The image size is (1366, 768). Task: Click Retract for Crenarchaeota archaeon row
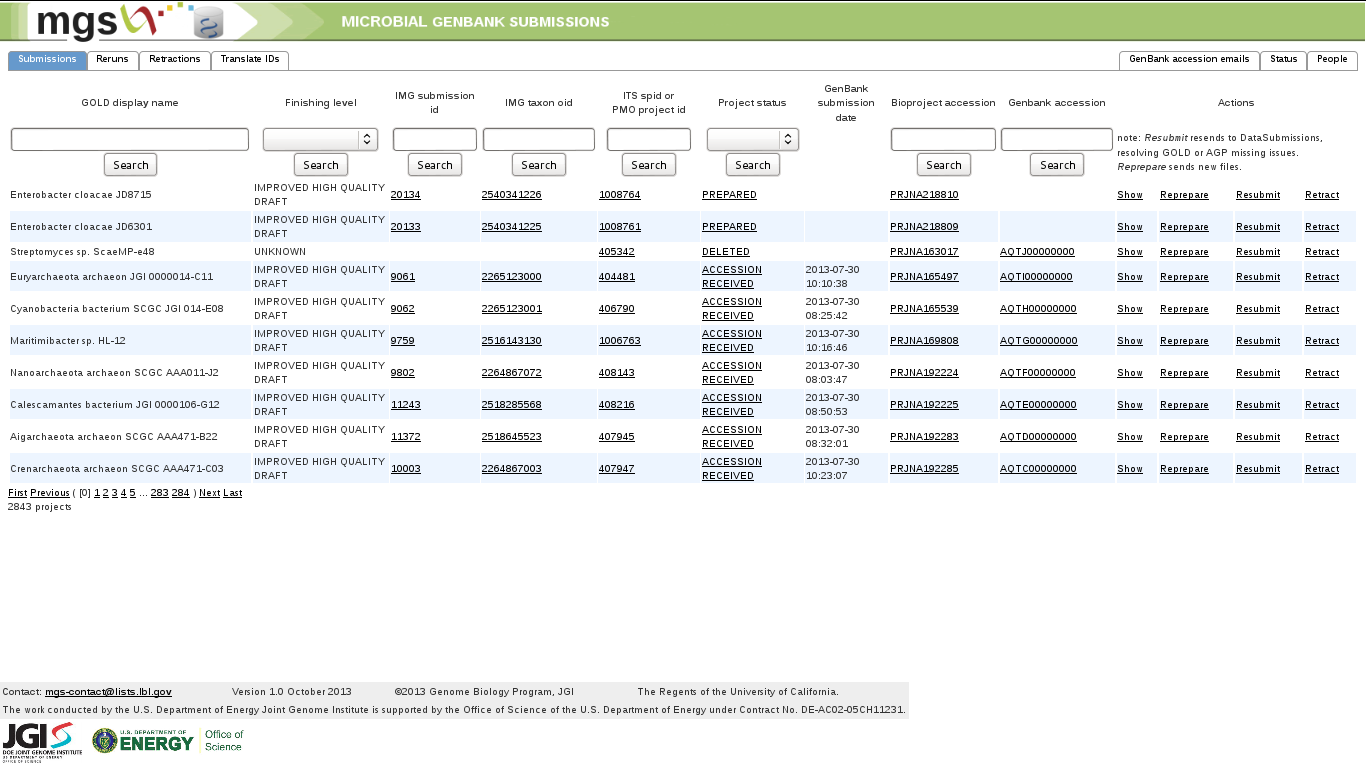tap(1322, 469)
